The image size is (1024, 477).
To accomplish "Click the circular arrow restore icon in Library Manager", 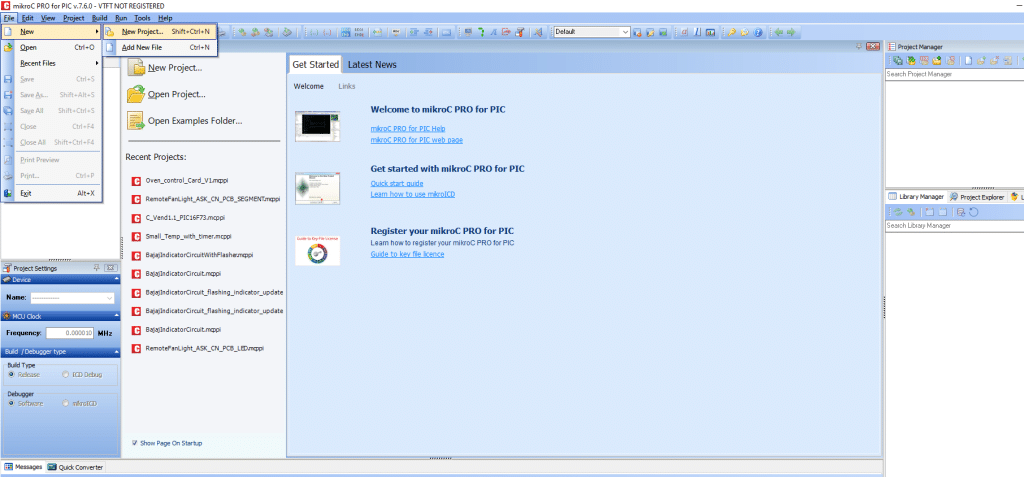I will (x=974, y=212).
